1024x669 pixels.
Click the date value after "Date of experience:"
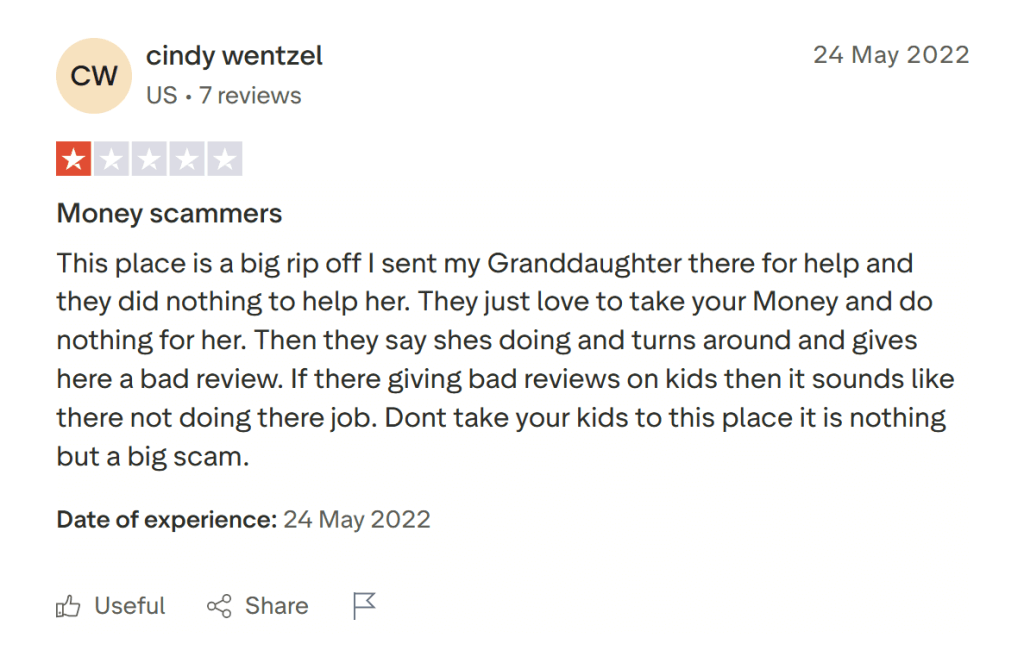357,520
